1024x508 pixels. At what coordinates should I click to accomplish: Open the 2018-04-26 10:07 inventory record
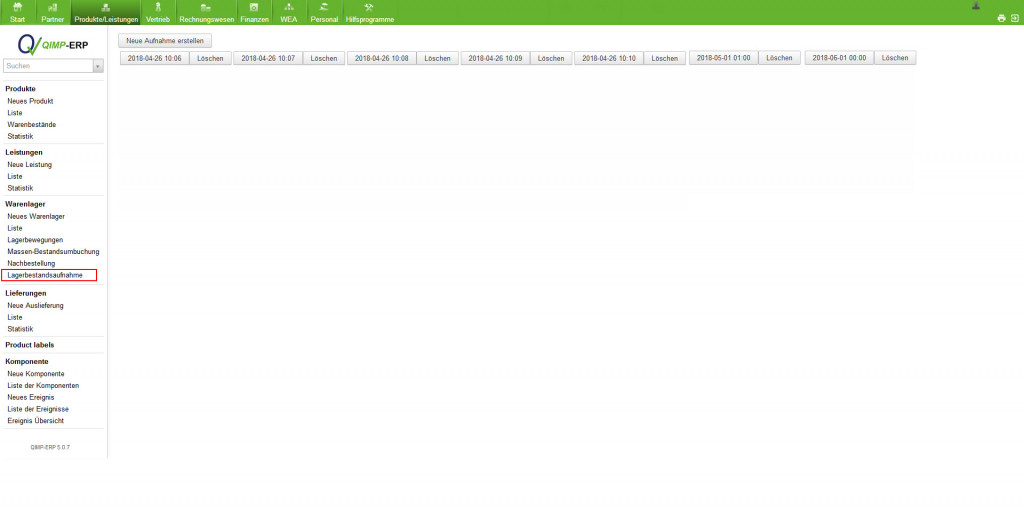268,58
